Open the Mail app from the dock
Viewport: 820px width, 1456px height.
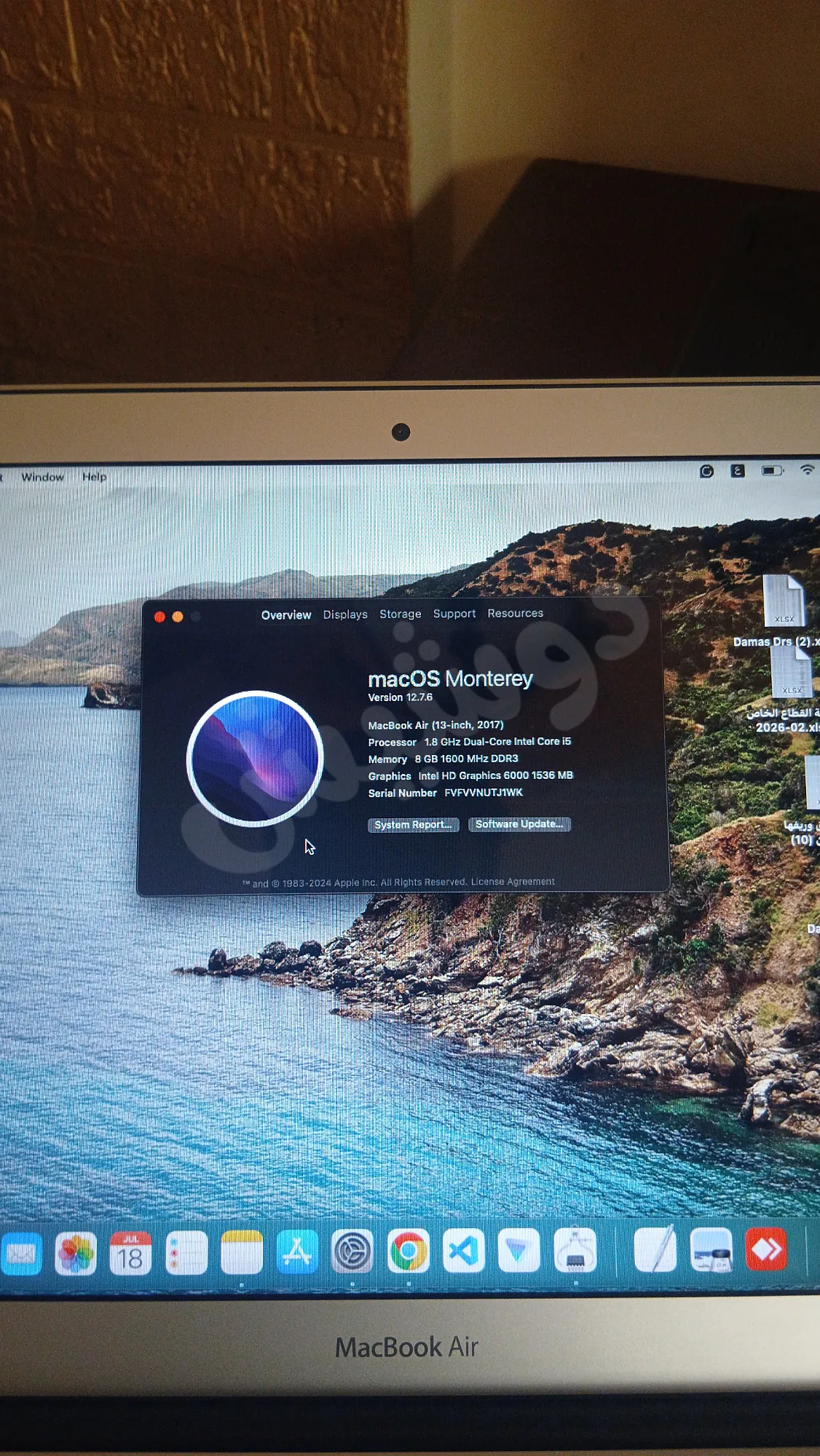pos(21,1254)
